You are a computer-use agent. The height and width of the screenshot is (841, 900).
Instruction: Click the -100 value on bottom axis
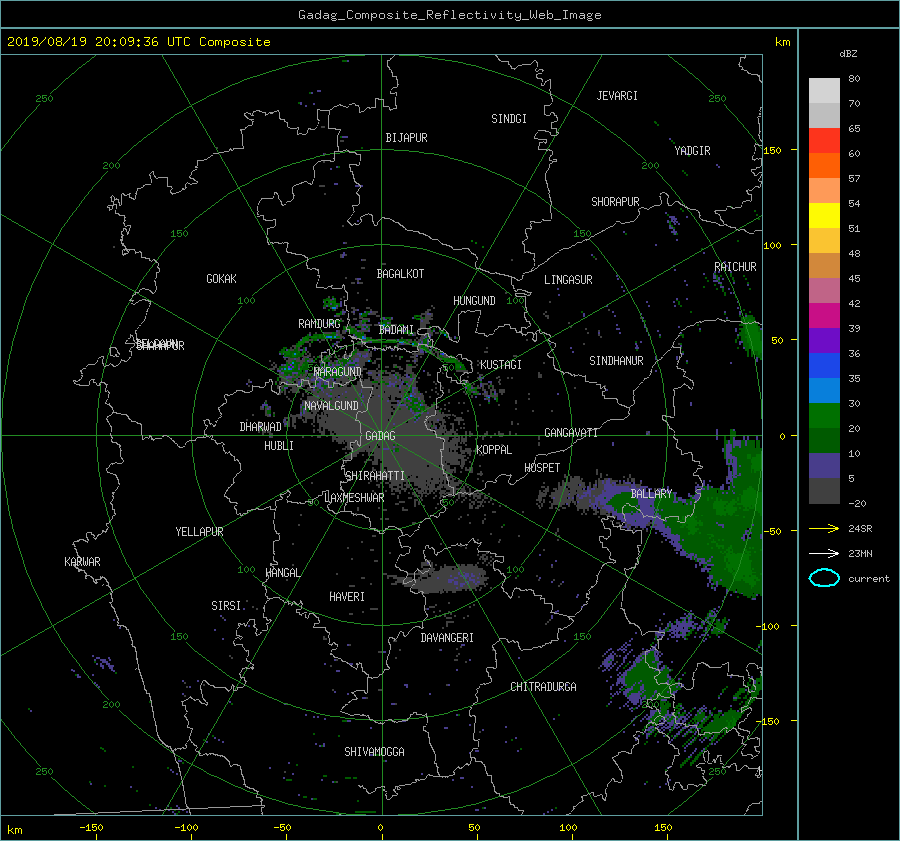pos(186,828)
